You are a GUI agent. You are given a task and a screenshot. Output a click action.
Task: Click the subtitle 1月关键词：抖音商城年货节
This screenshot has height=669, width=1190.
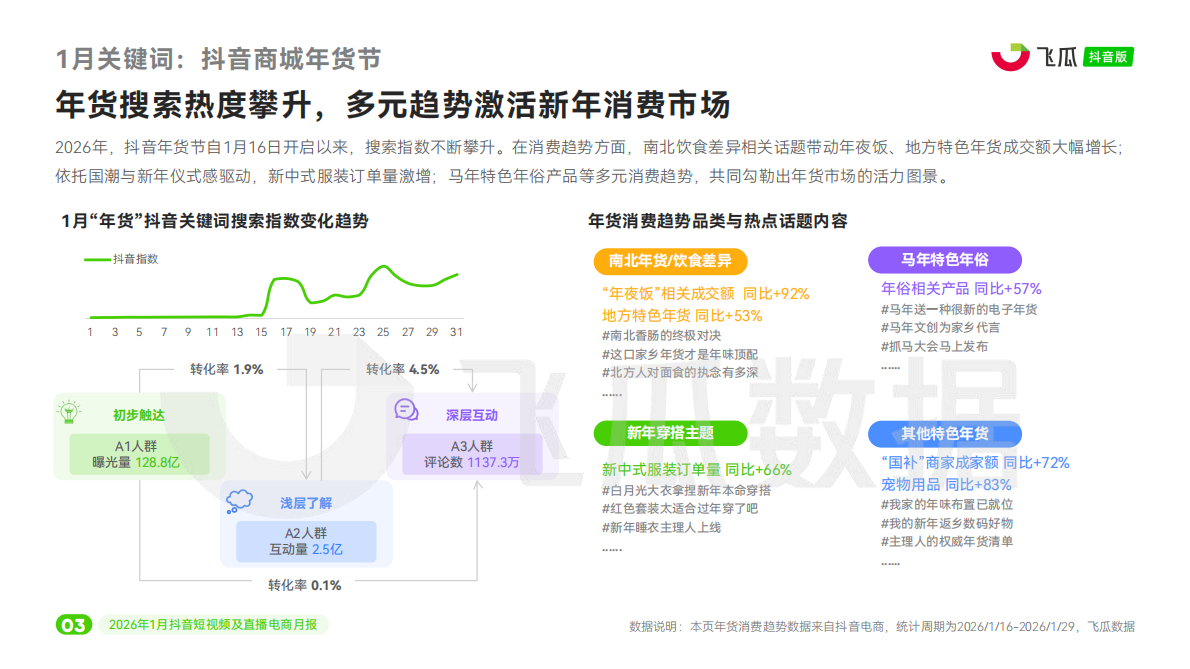[219, 59]
